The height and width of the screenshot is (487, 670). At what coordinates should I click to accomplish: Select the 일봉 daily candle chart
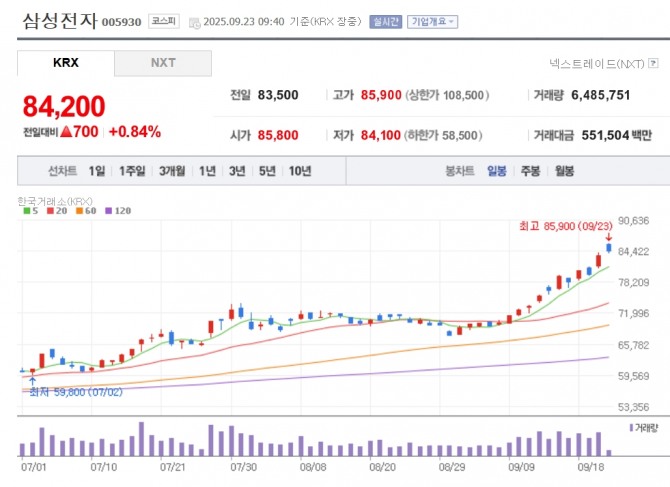tap(496, 171)
